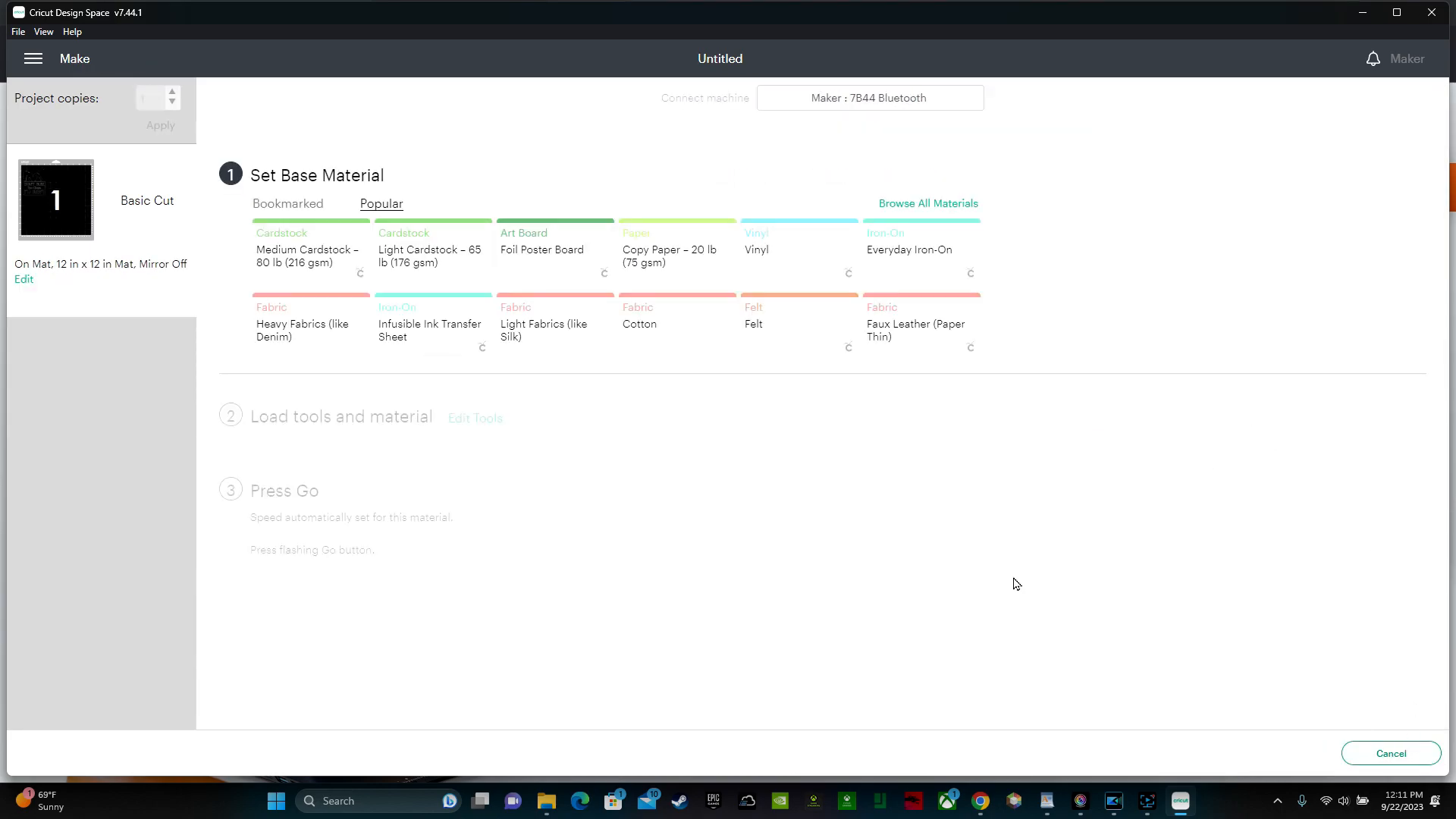The width and height of the screenshot is (1456, 819).
Task: Select Light Cardstock 65 lb material
Action: (x=432, y=250)
